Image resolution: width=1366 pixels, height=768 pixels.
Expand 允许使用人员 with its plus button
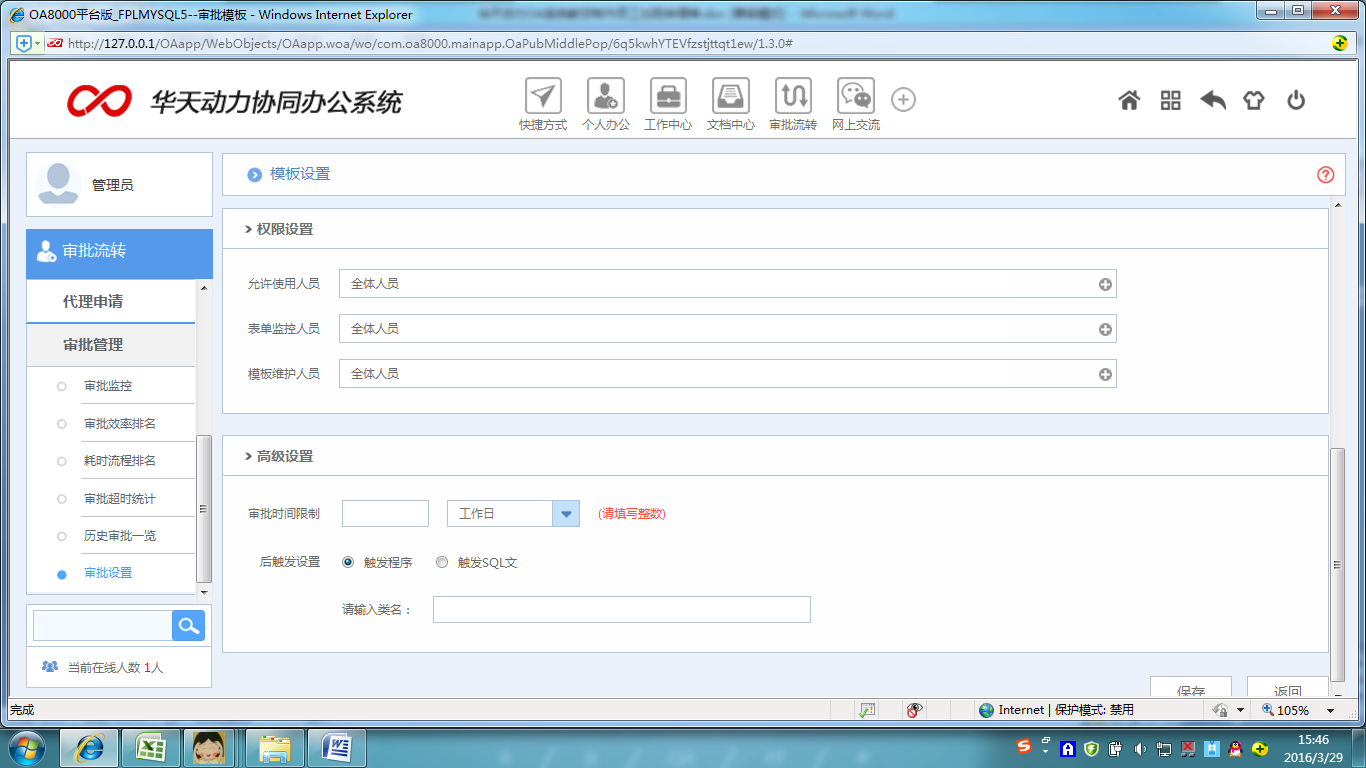click(x=1104, y=283)
